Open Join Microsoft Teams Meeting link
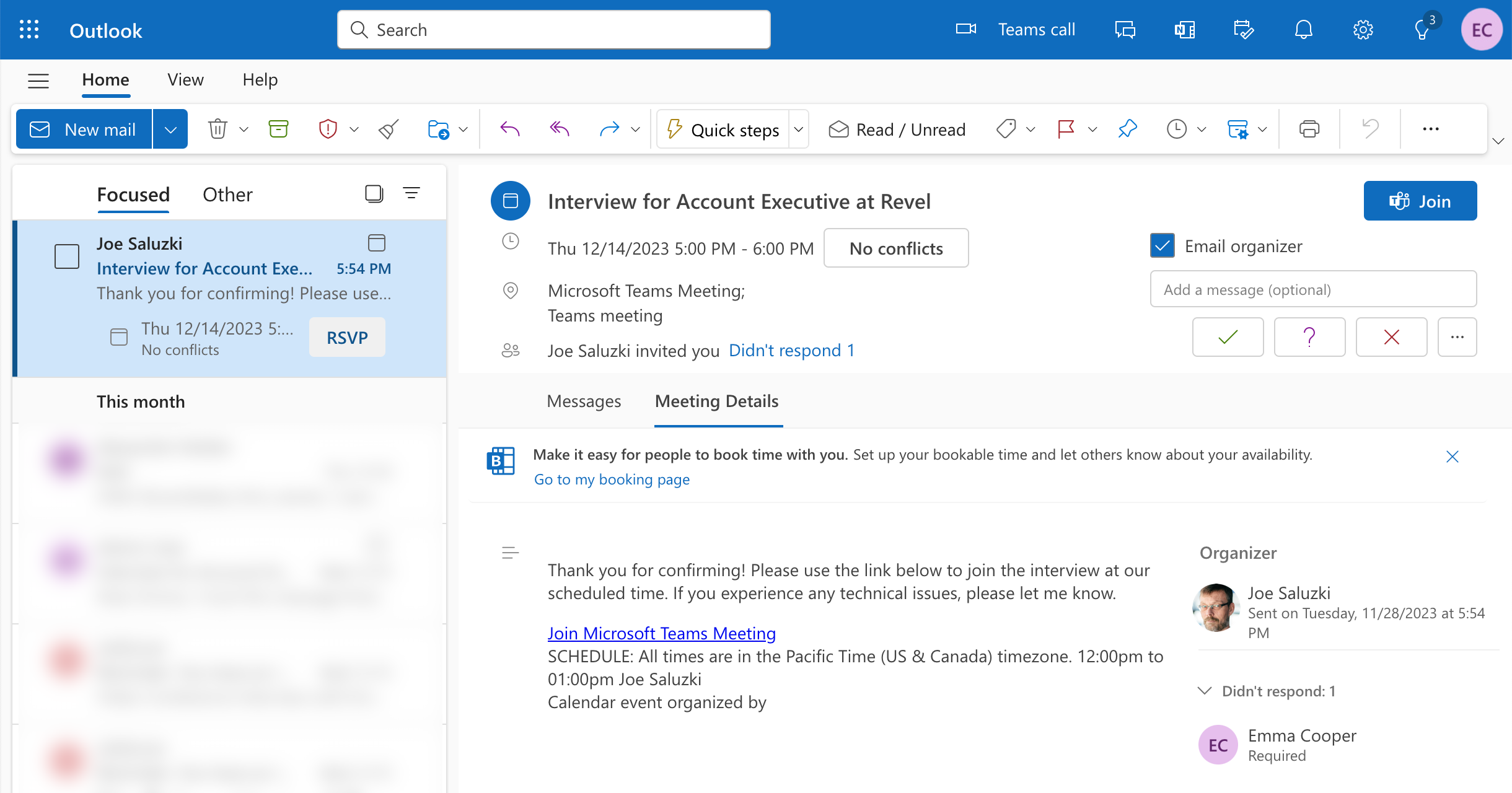 tap(661, 633)
